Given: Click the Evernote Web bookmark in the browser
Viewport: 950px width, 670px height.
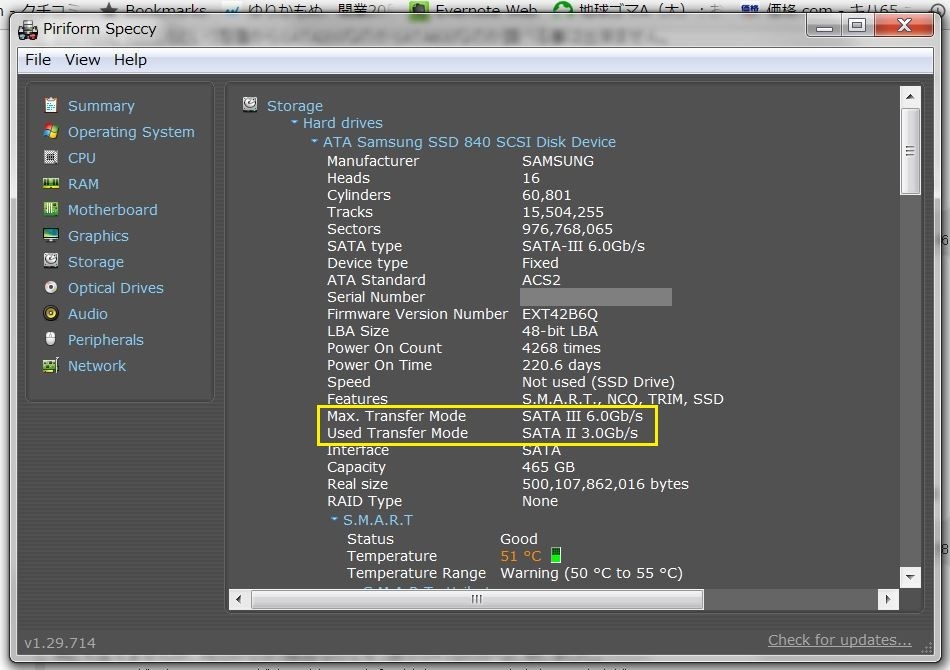Looking at the screenshot, I should (475, 8).
